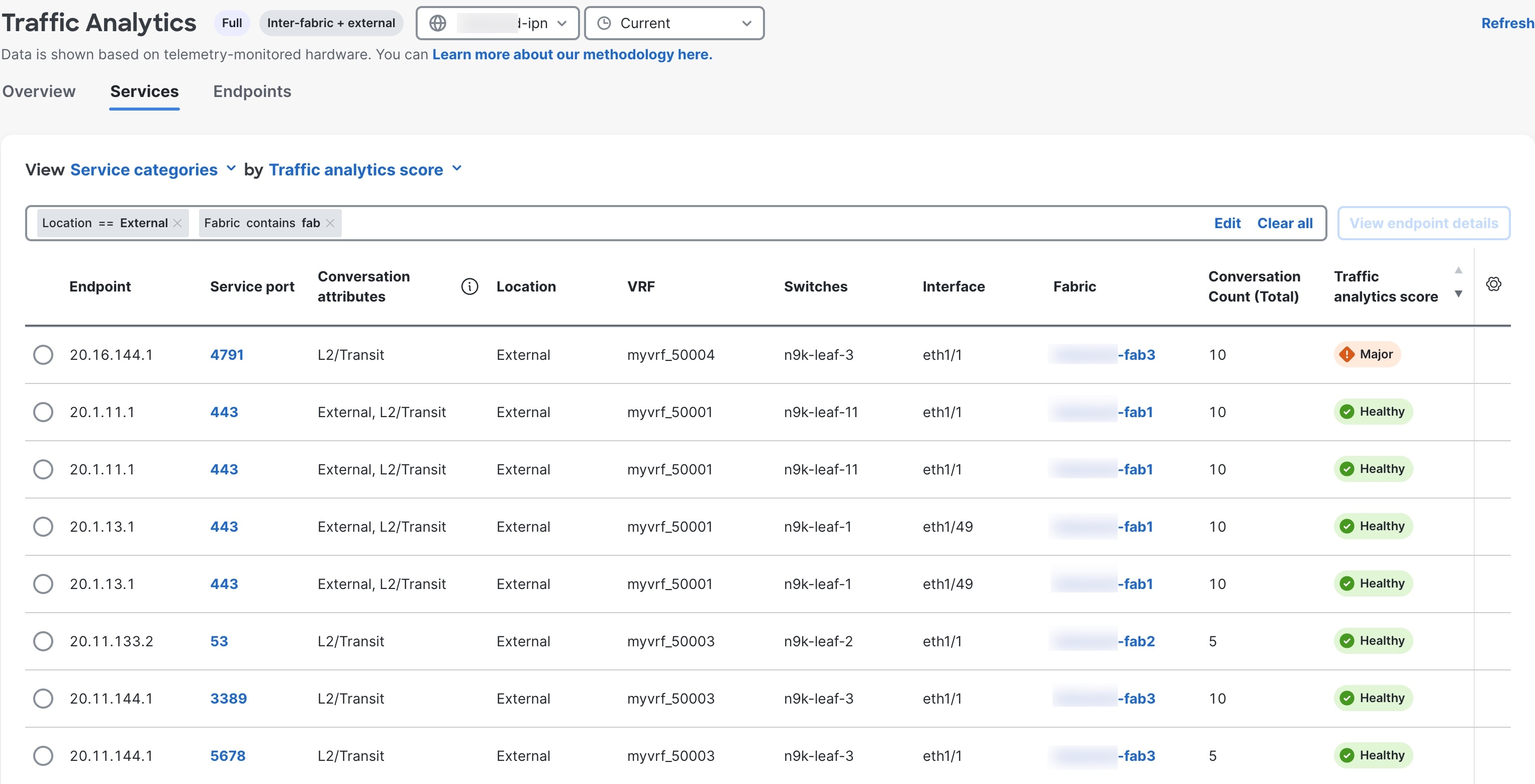Click Healthy badge for n9k-leaf-2 row
The height and width of the screenshot is (784, 1535).
1373,640
